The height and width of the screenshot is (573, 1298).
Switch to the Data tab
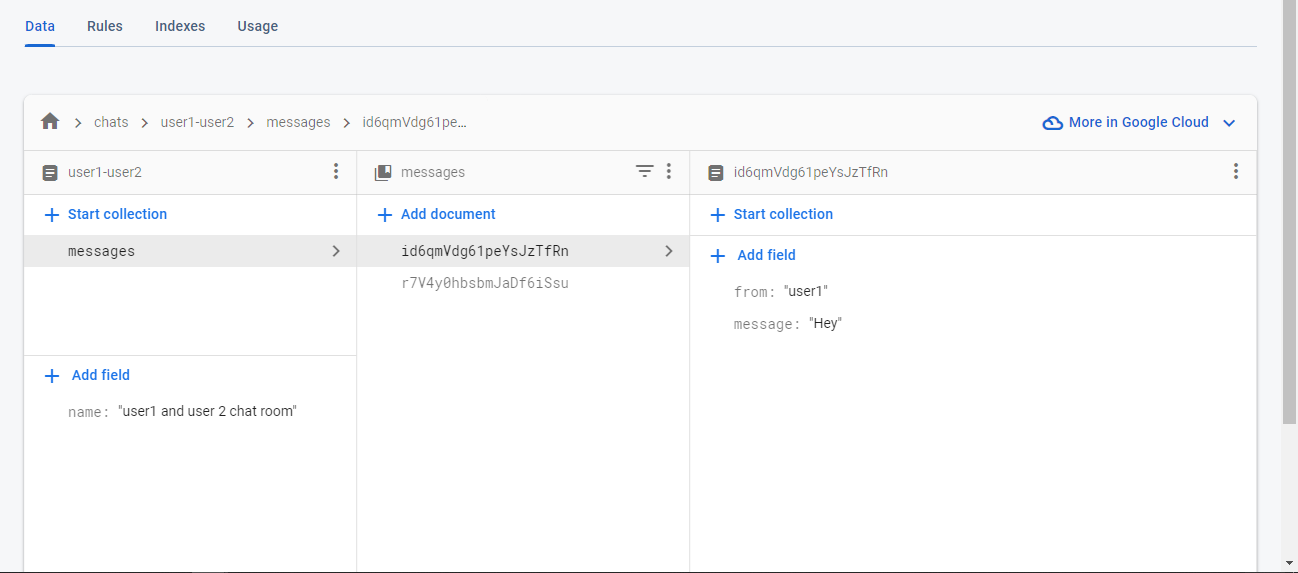coord(40,26)
